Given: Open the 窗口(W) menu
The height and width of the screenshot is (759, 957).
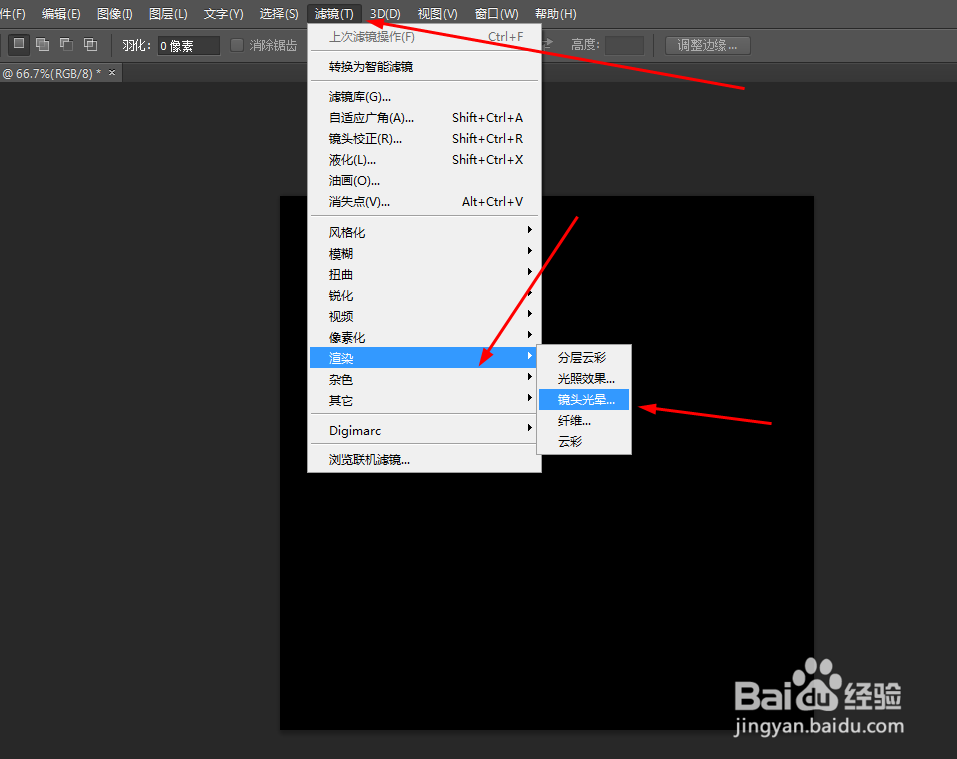Looking at the screenshot, I should pos(495,13).
